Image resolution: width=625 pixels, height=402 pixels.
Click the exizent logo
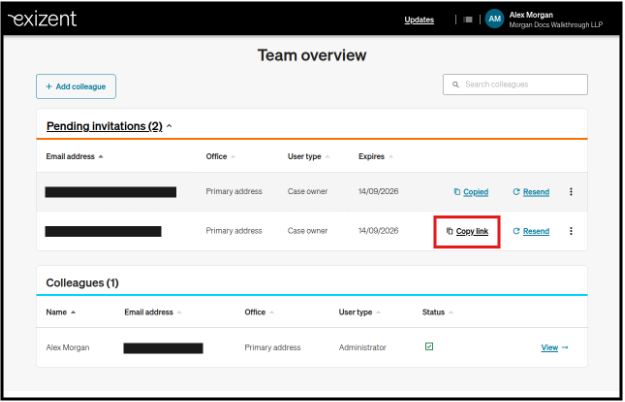[42, 18]
